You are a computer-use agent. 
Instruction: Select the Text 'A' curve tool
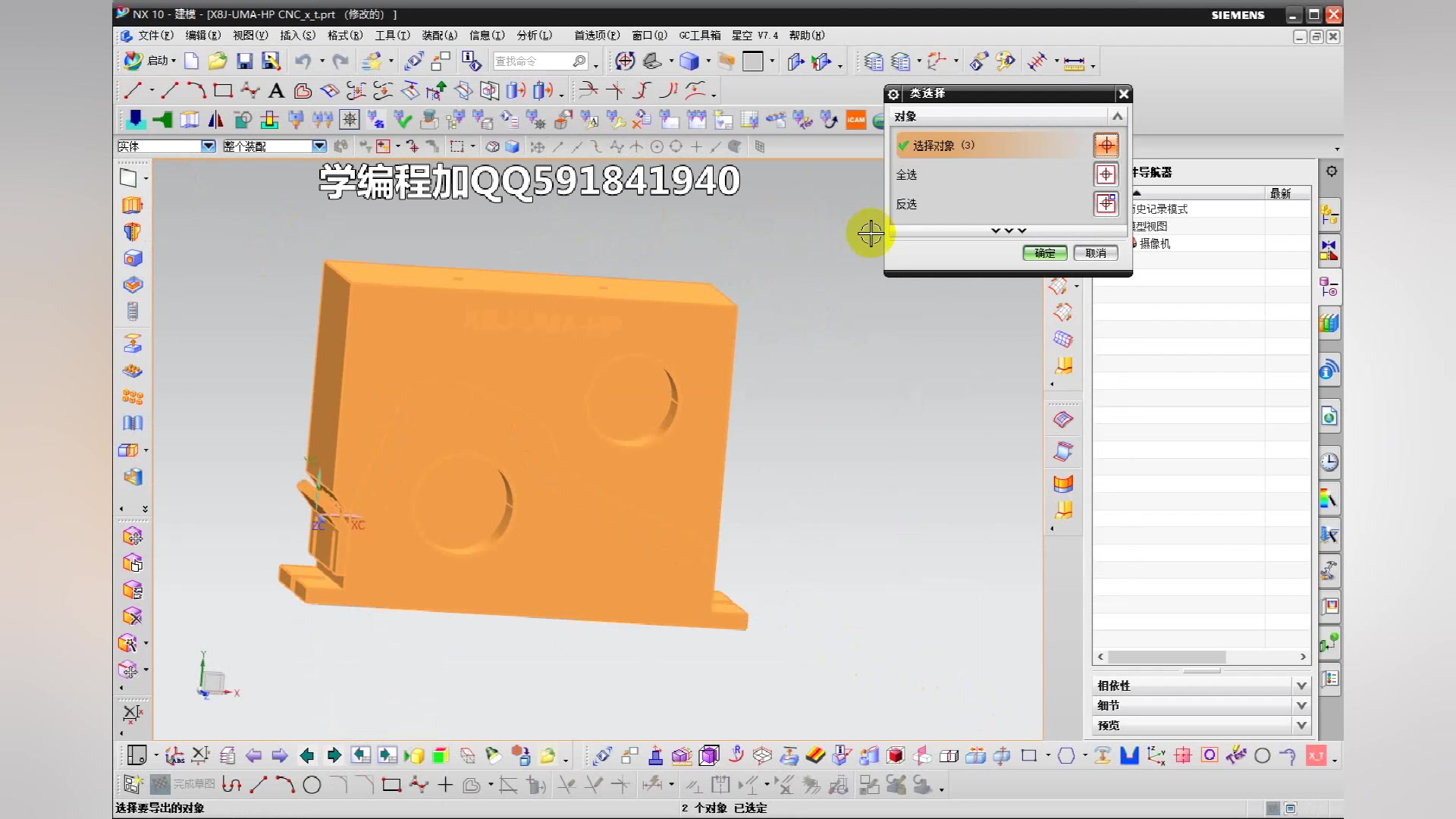coord(276,91)
